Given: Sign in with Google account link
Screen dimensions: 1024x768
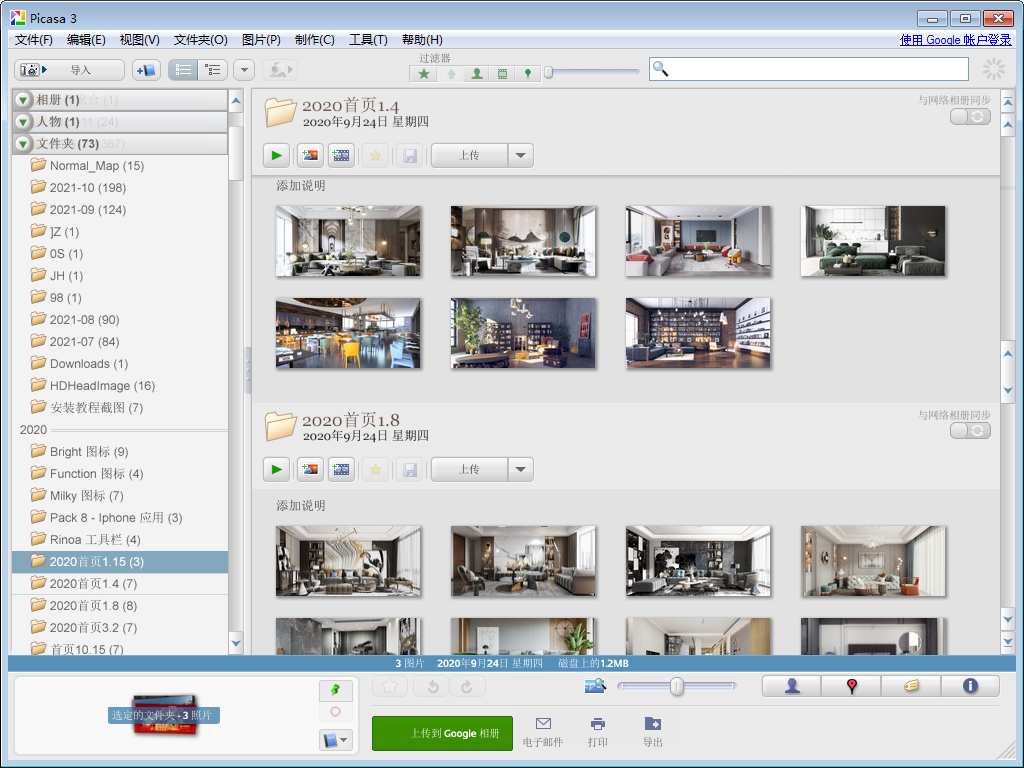Looking at the screenshot, I should (x=955, y=40).
